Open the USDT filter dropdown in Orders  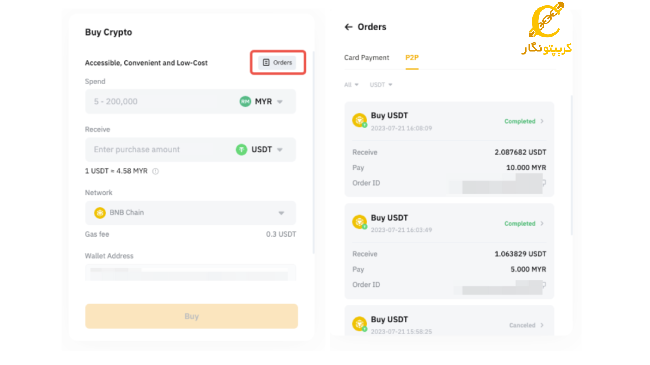381,85
